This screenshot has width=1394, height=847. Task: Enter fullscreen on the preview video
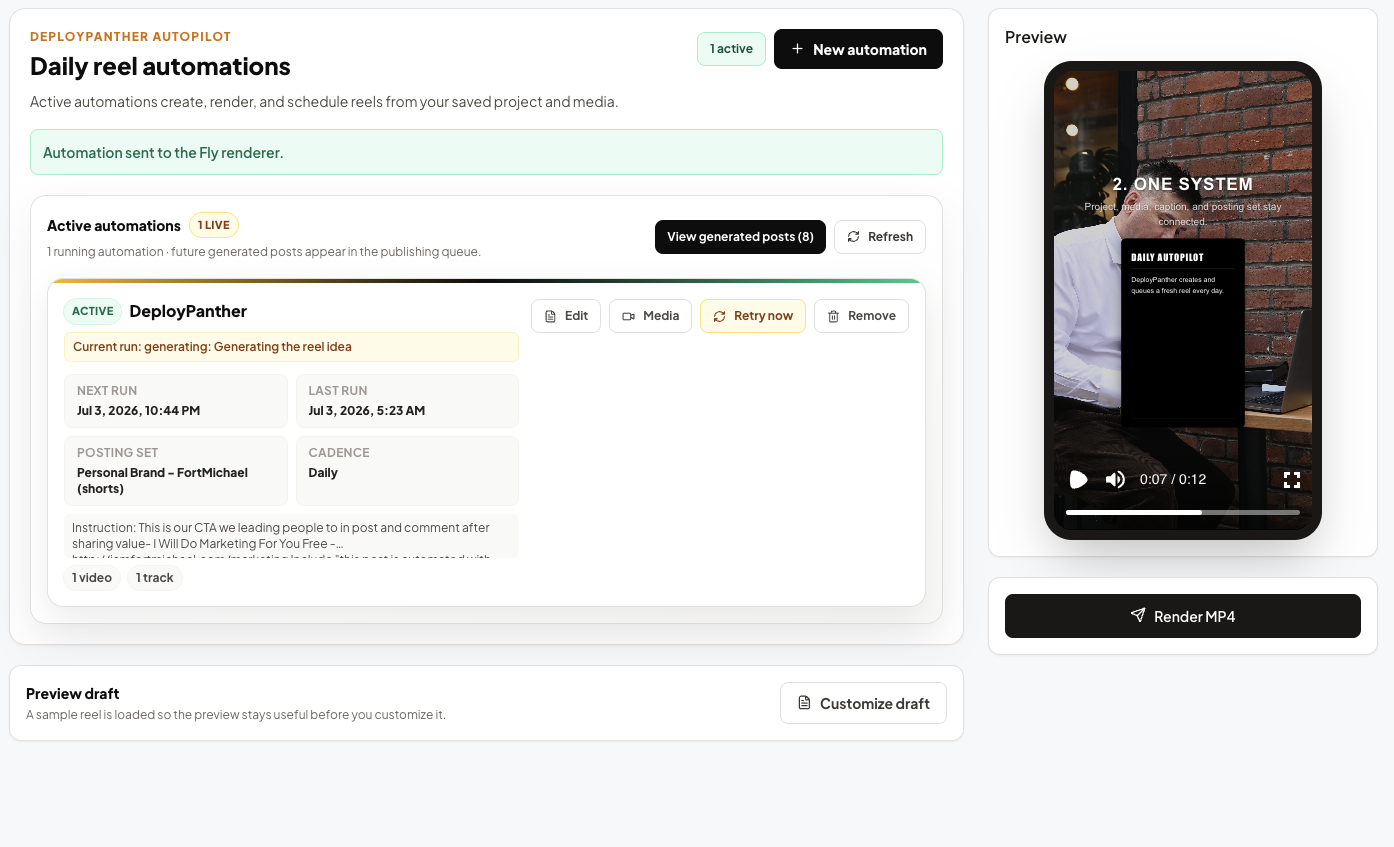pyautogui.click(x=1292, y=480)
